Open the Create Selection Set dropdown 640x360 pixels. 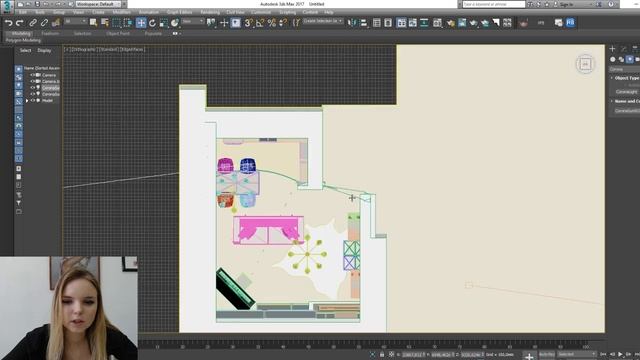323,21
